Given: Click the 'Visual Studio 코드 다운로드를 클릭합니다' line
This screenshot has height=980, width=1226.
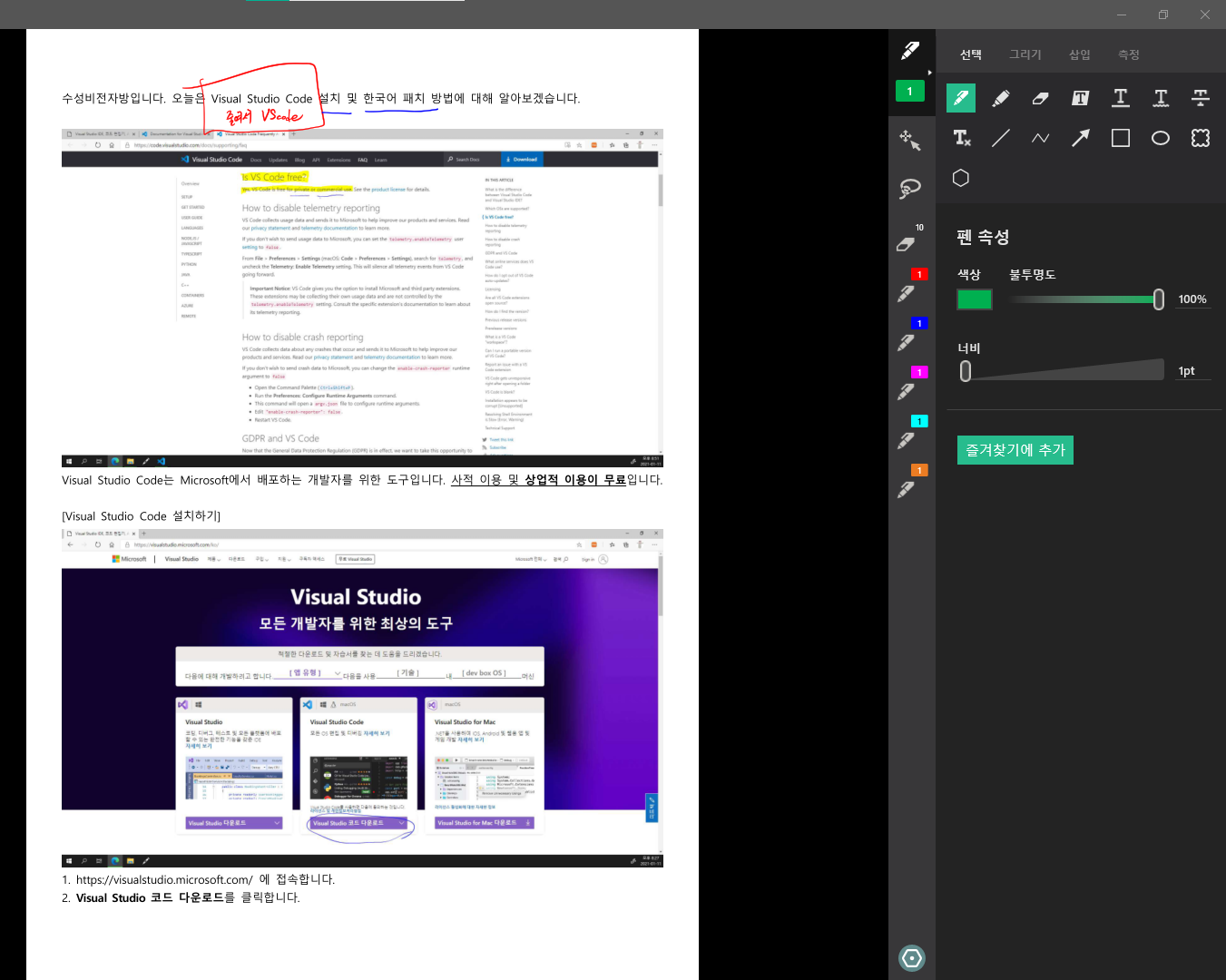Looking at the screenshot, I should (181, 898).
